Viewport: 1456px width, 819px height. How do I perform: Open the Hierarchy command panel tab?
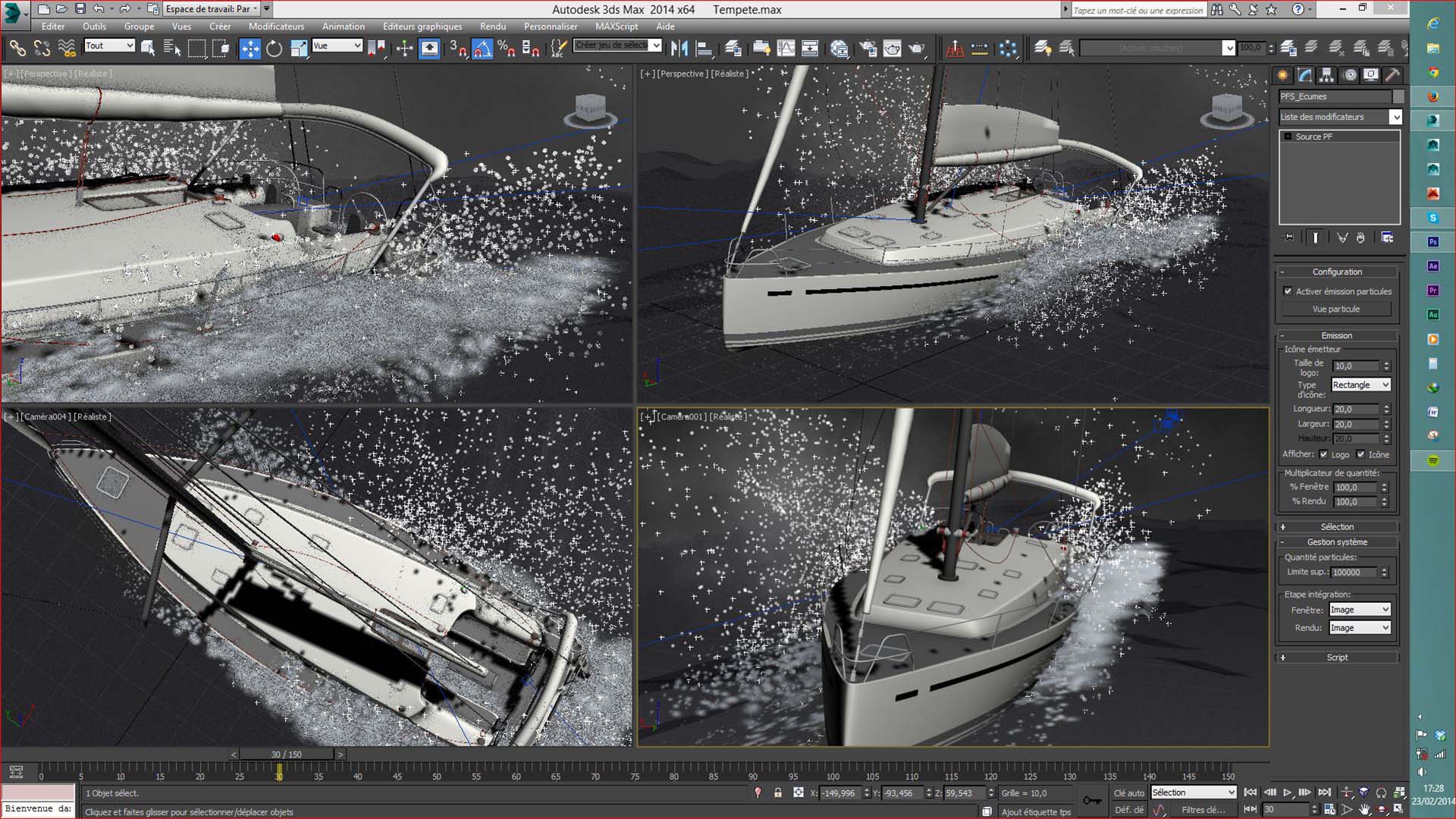(1326, 75)
